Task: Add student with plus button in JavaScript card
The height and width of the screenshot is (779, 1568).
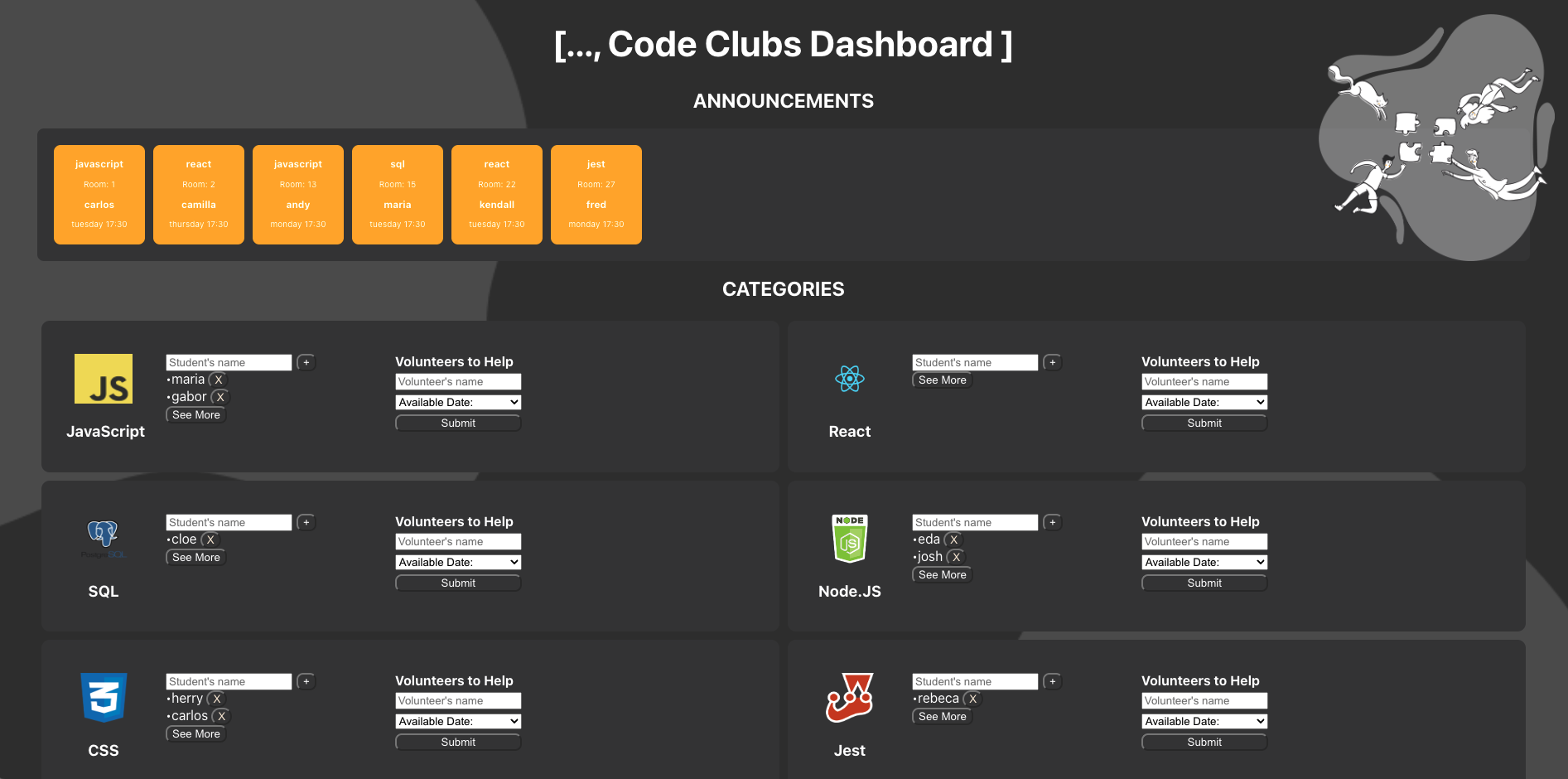Action: (x=306, y=362)
